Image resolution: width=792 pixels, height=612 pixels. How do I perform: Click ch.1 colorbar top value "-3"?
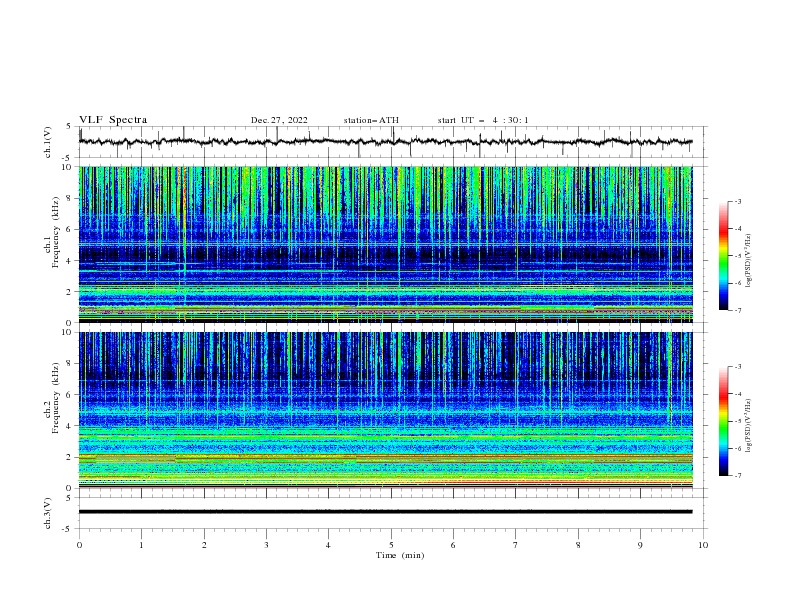pyautogui.click(x=738, y=201)
